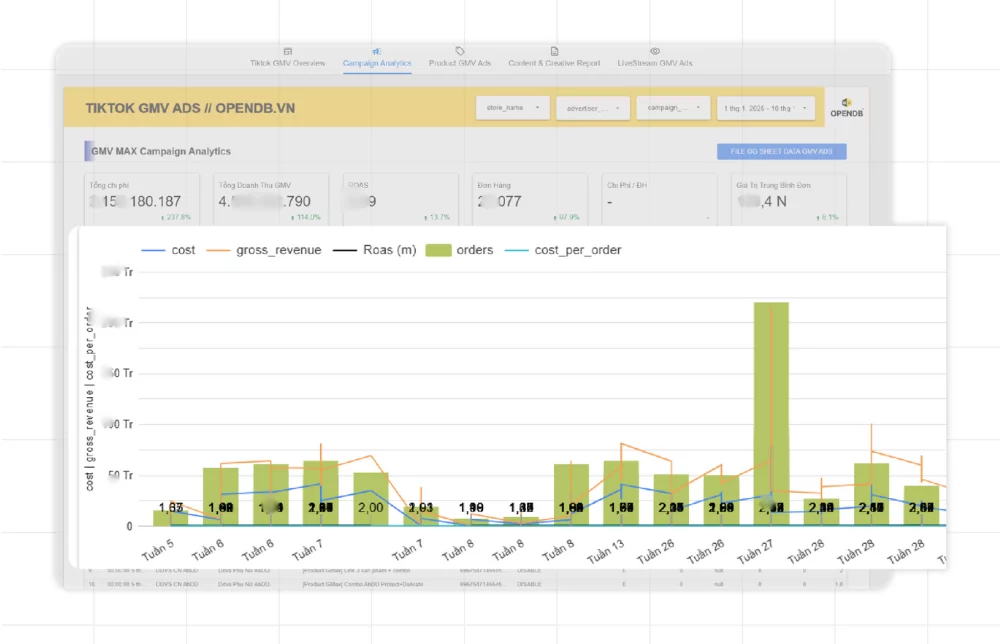Screen dimensions: 1000x644
Task: Open the LiveStream GMV Ads eye icon
Action: pos(654,51)
